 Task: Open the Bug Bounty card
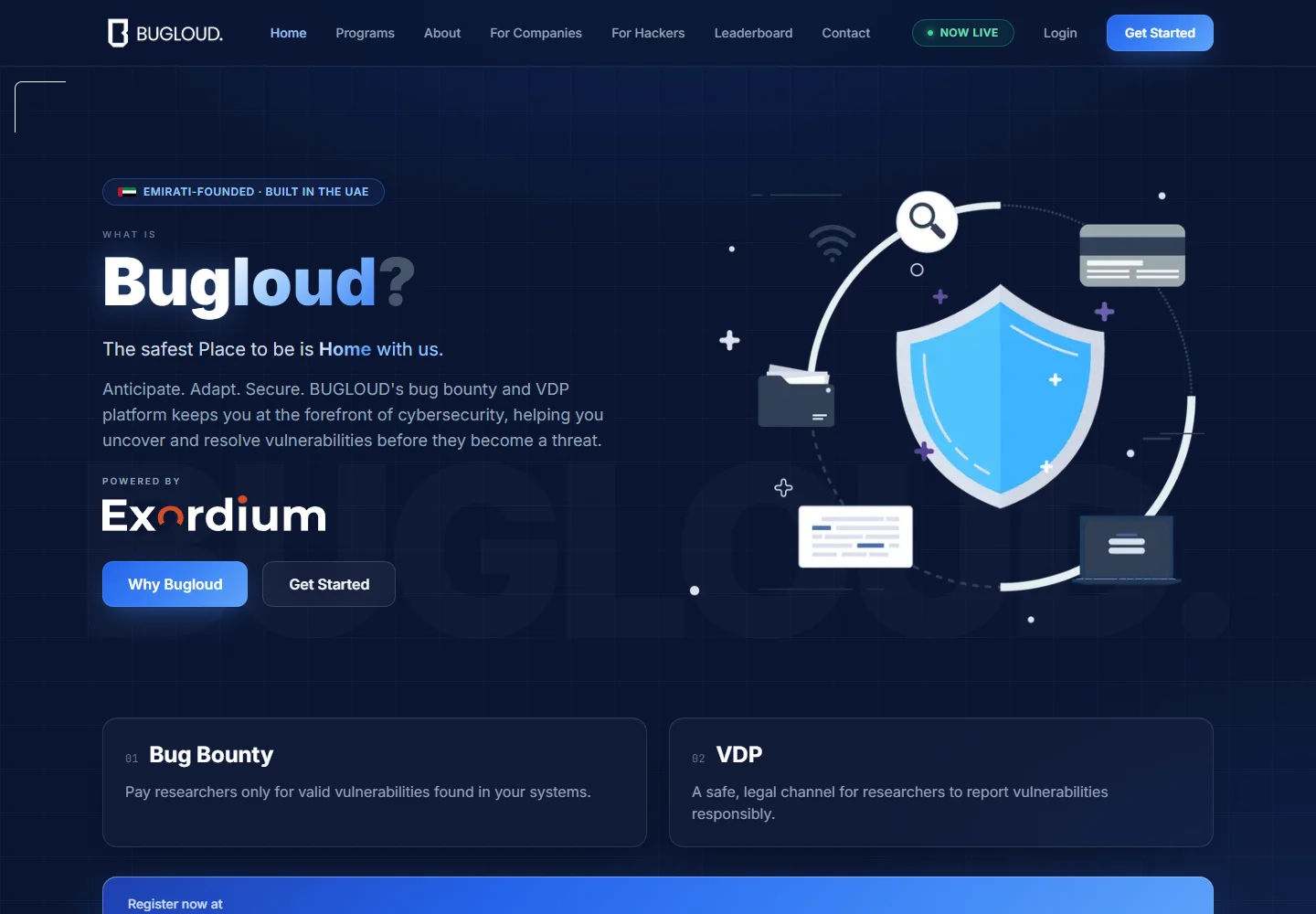click(375, 782)
